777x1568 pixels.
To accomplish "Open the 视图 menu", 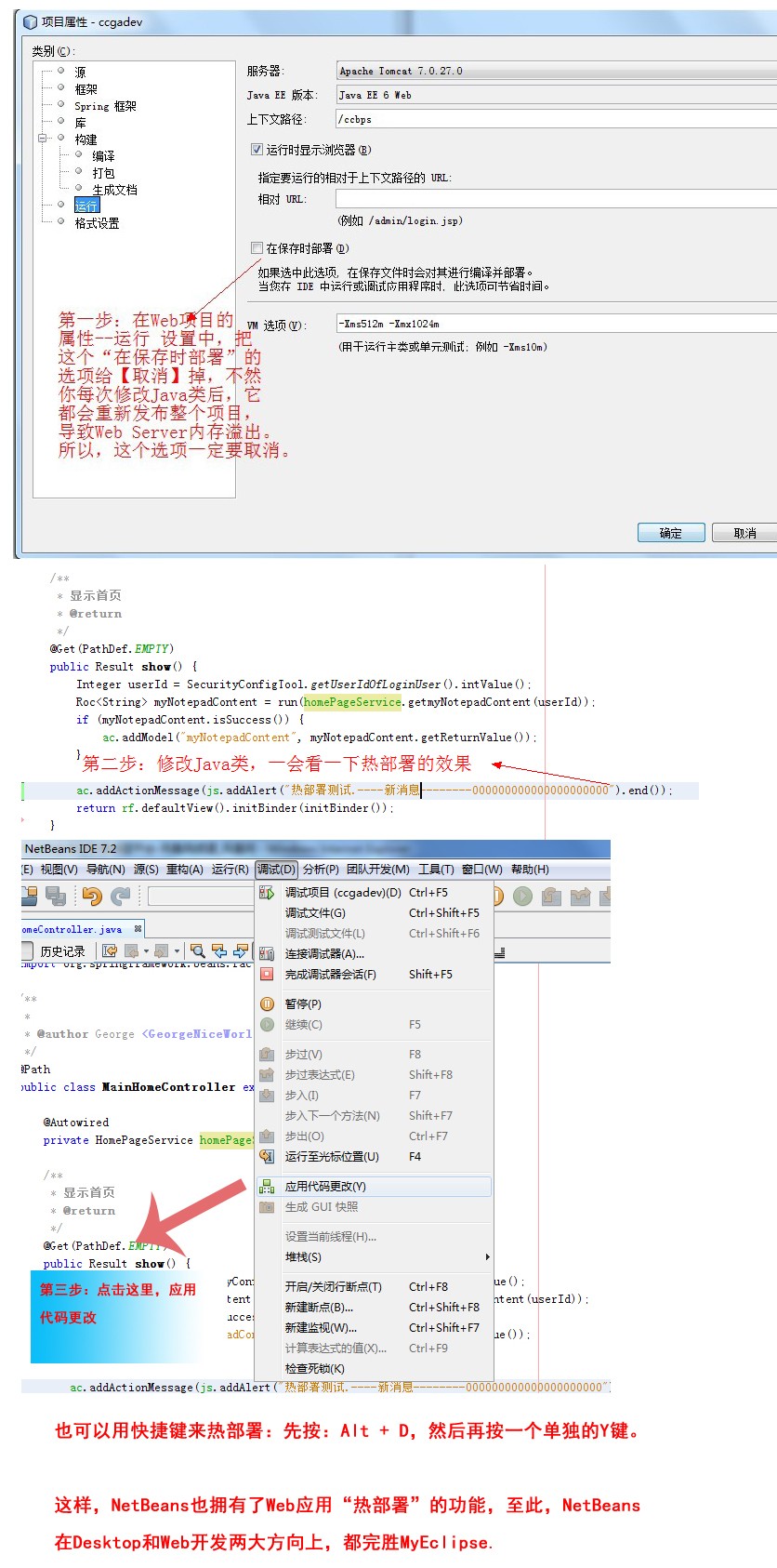I will click(59, 870).
